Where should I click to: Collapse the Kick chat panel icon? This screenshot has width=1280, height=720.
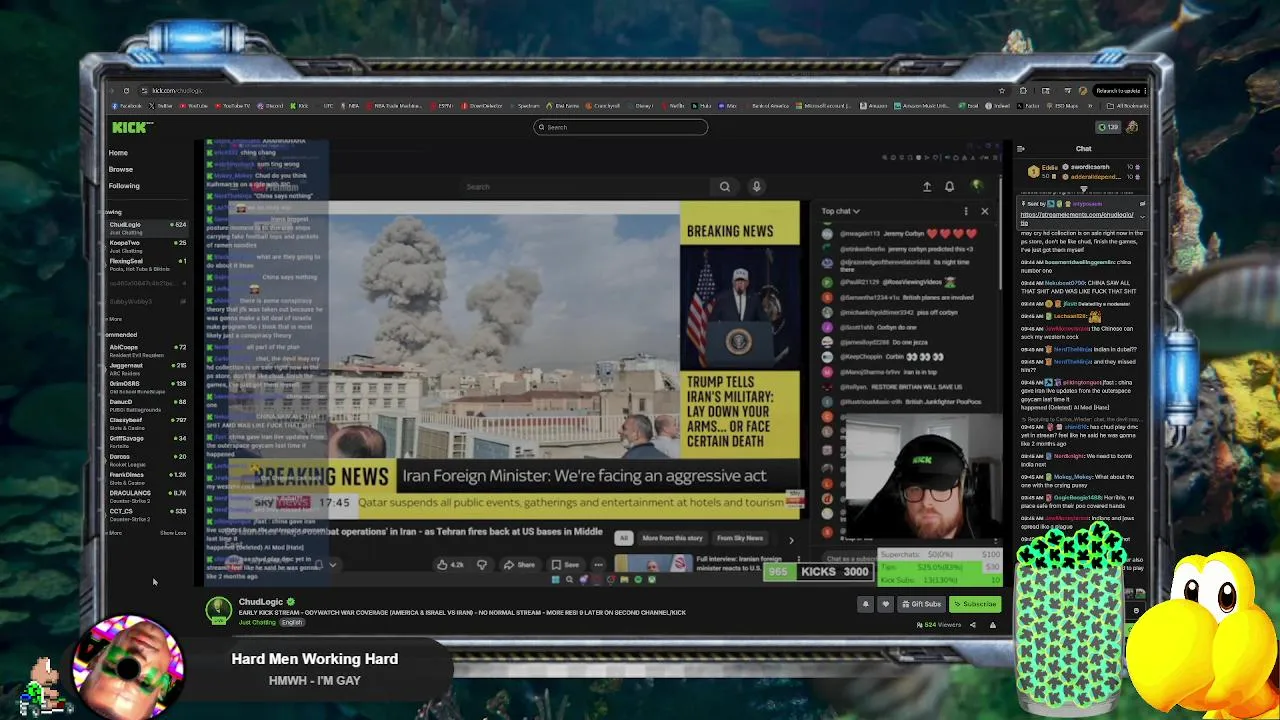(1020, 149)
